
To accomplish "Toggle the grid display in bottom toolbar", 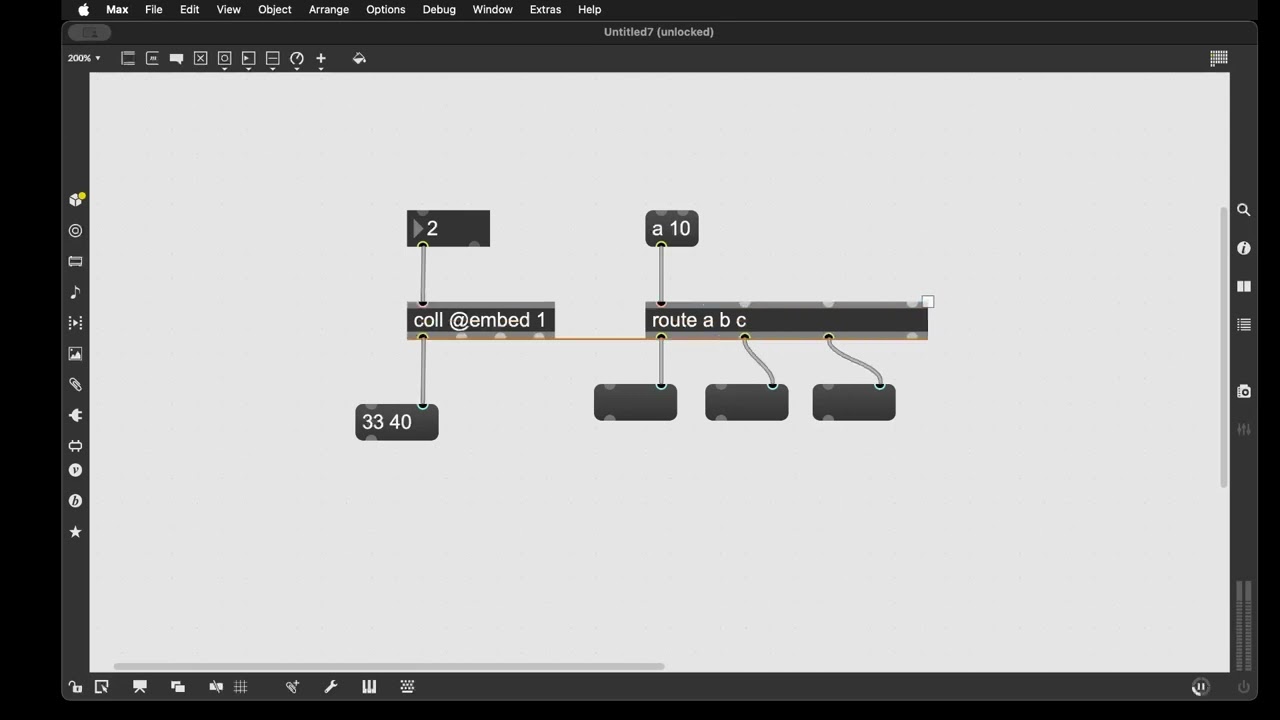I will [241, 687].
